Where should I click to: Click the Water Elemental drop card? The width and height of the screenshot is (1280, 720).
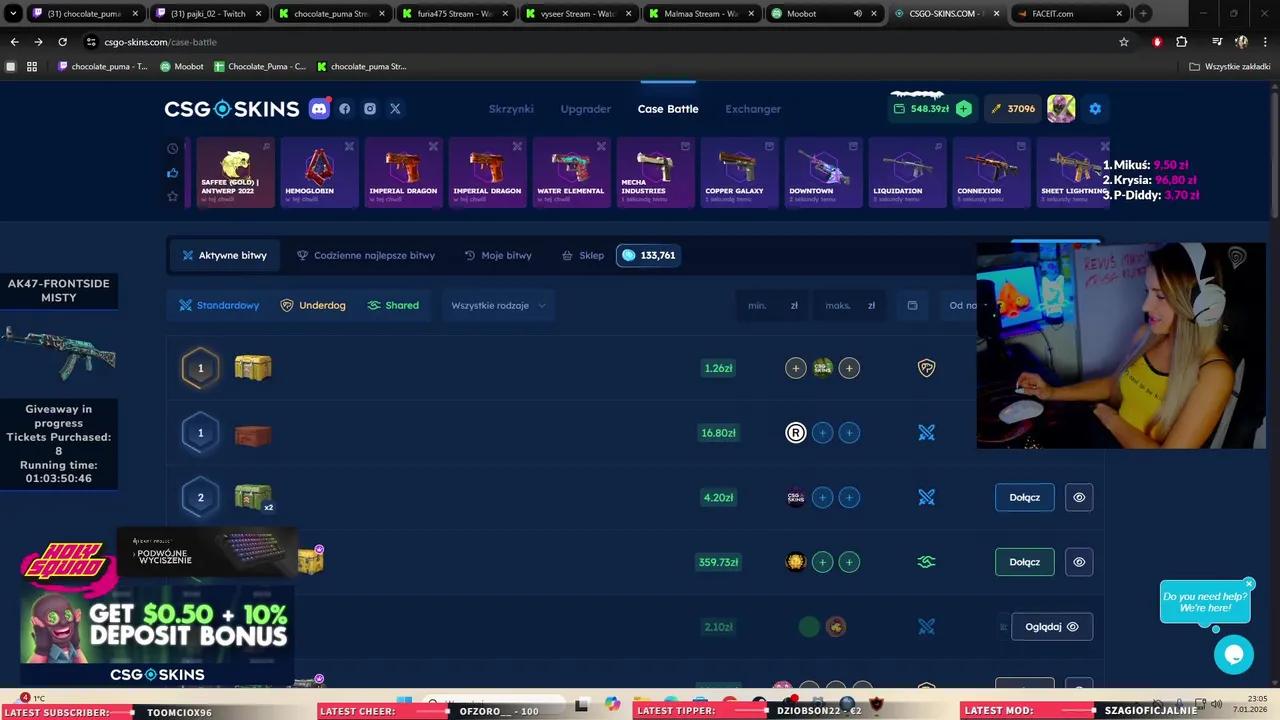(x=571, y=172)
